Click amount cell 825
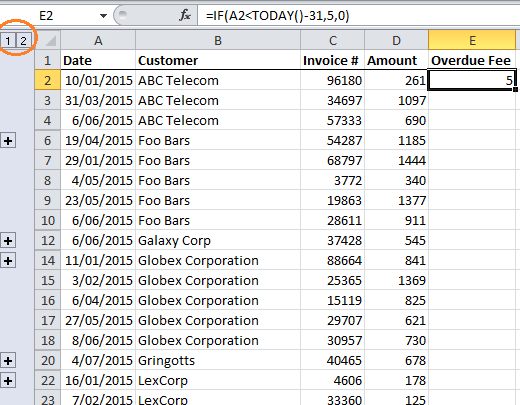Image resolution: width=520 pixels, height=405 pixels. [396, 300]
